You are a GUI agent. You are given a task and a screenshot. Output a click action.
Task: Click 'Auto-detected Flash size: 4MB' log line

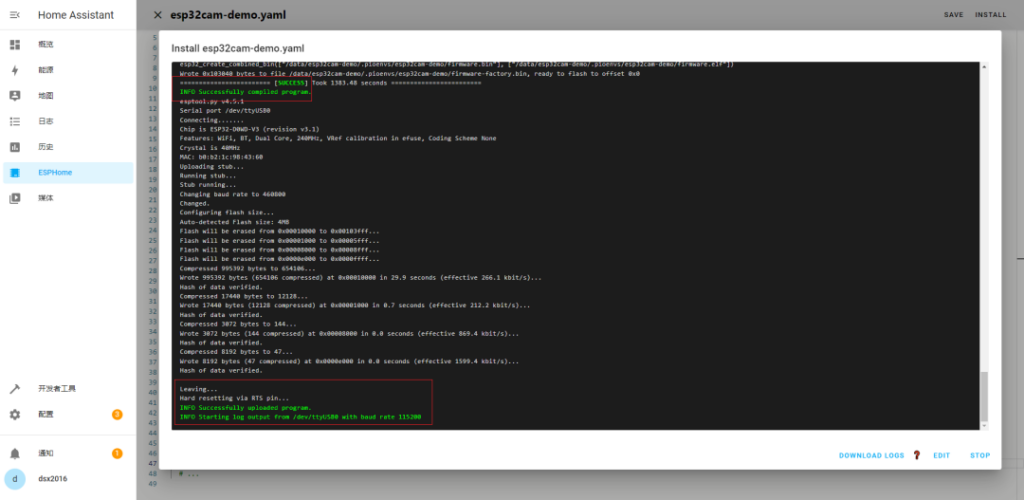pos(234,222)
